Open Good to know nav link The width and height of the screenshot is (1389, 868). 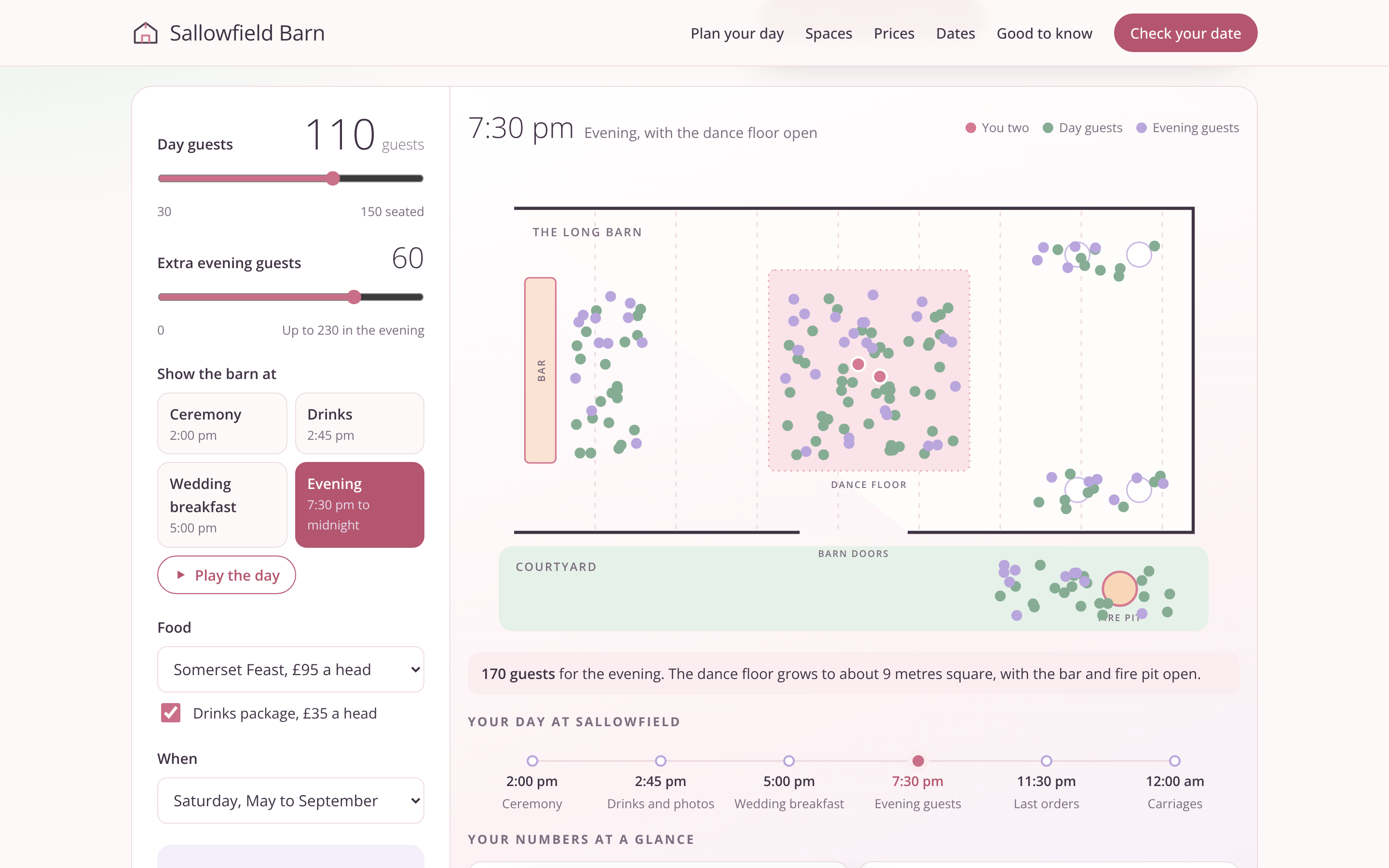(1044, 33)
